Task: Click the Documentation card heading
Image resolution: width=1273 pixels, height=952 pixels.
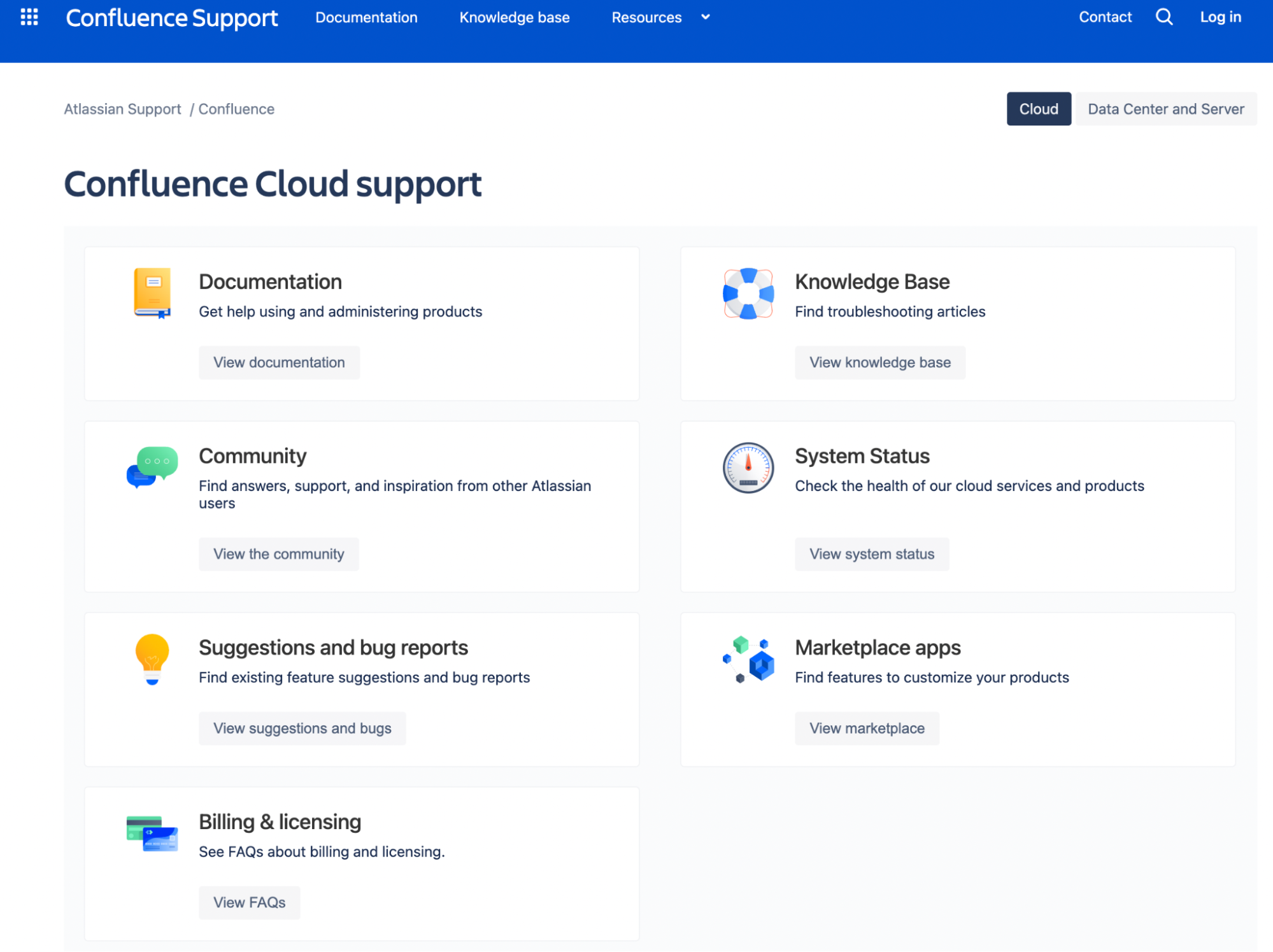Action: coord(270,281)
